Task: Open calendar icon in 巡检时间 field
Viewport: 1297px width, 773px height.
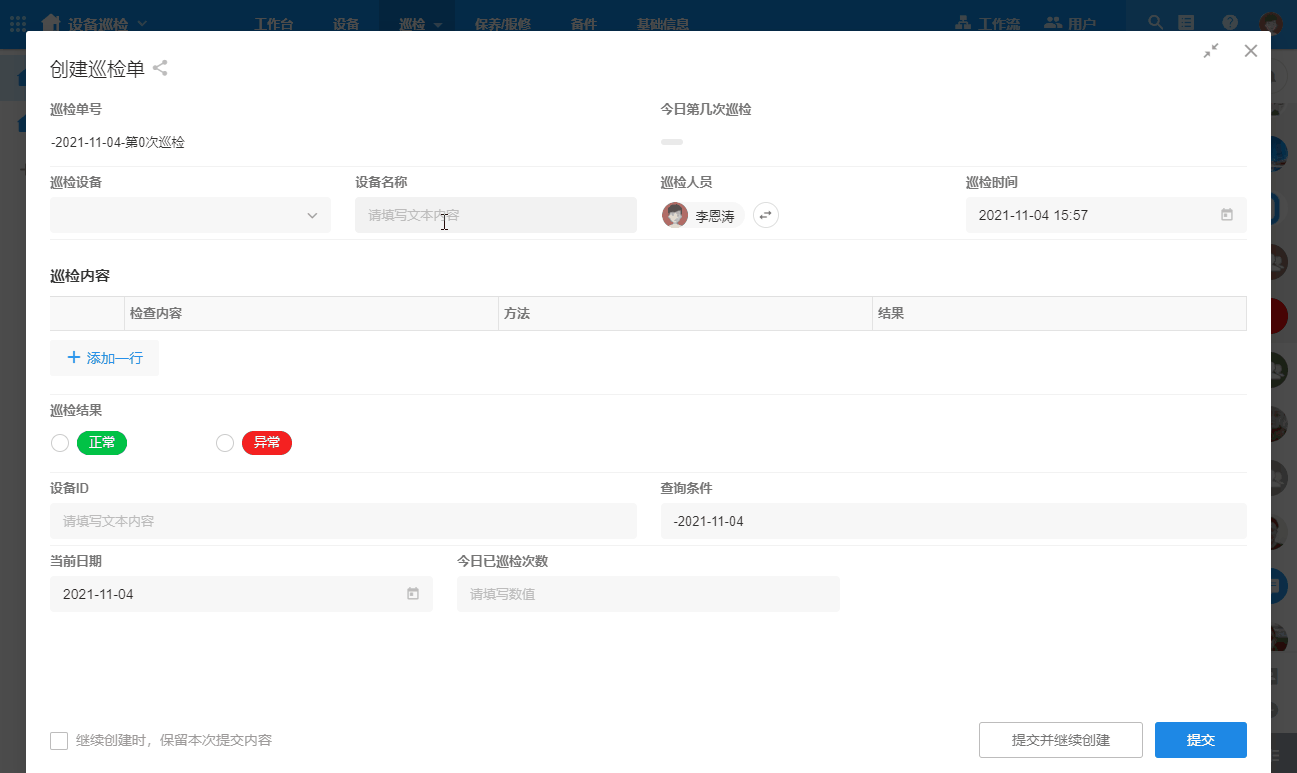Action: pyautogui.click(x=1227, y=215)
